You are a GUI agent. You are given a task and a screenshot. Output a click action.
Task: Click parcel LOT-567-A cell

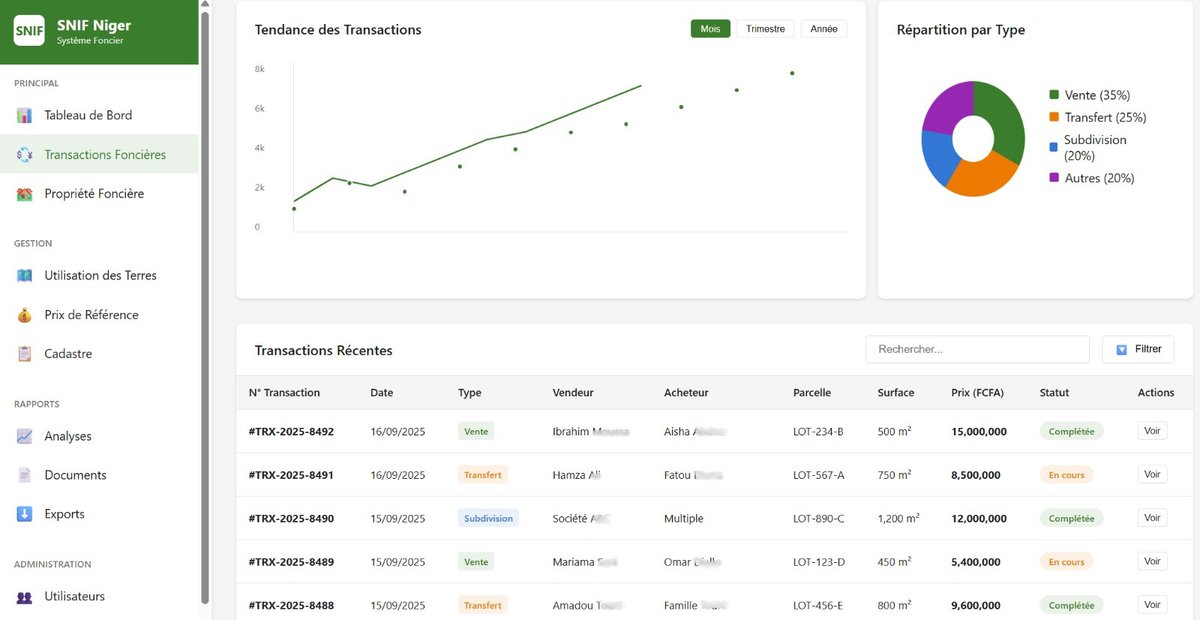[x=818, y=475]
